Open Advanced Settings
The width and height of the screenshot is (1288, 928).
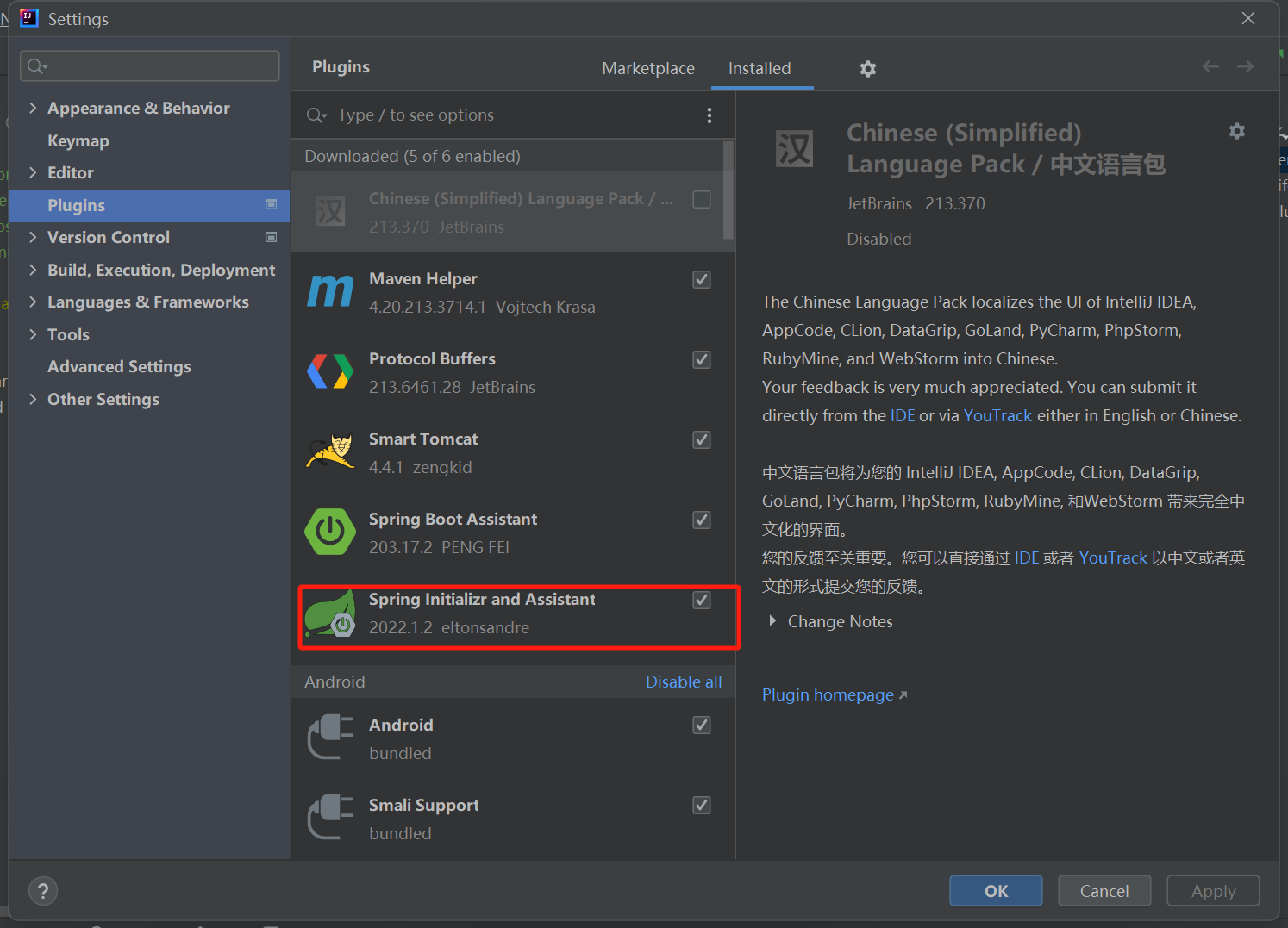pos(119,366)
